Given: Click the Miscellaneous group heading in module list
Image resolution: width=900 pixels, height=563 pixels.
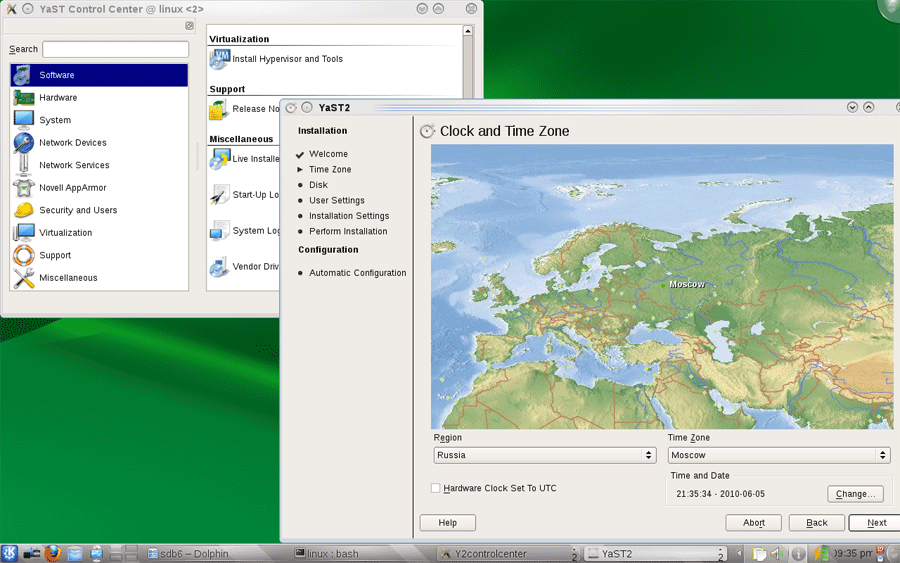Looking at the screenshot, I should tap(241, 139).
